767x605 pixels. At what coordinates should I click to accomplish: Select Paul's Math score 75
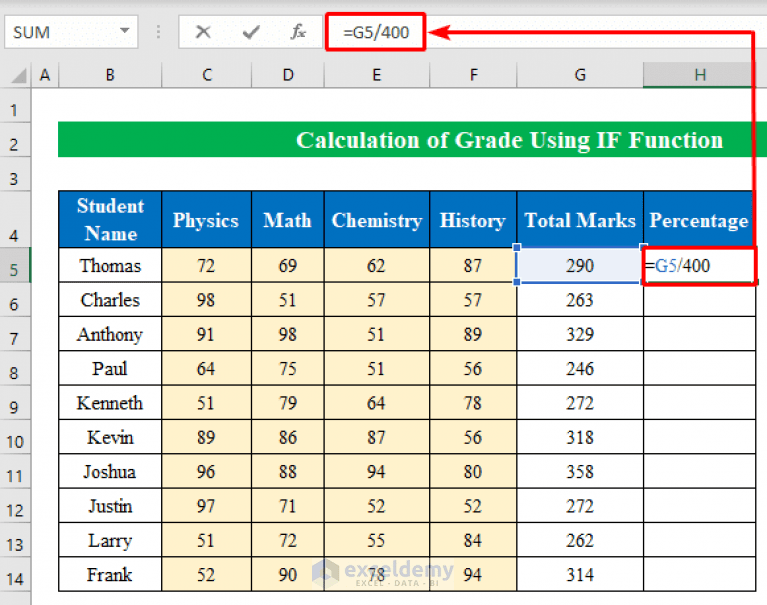pos(288,368)
